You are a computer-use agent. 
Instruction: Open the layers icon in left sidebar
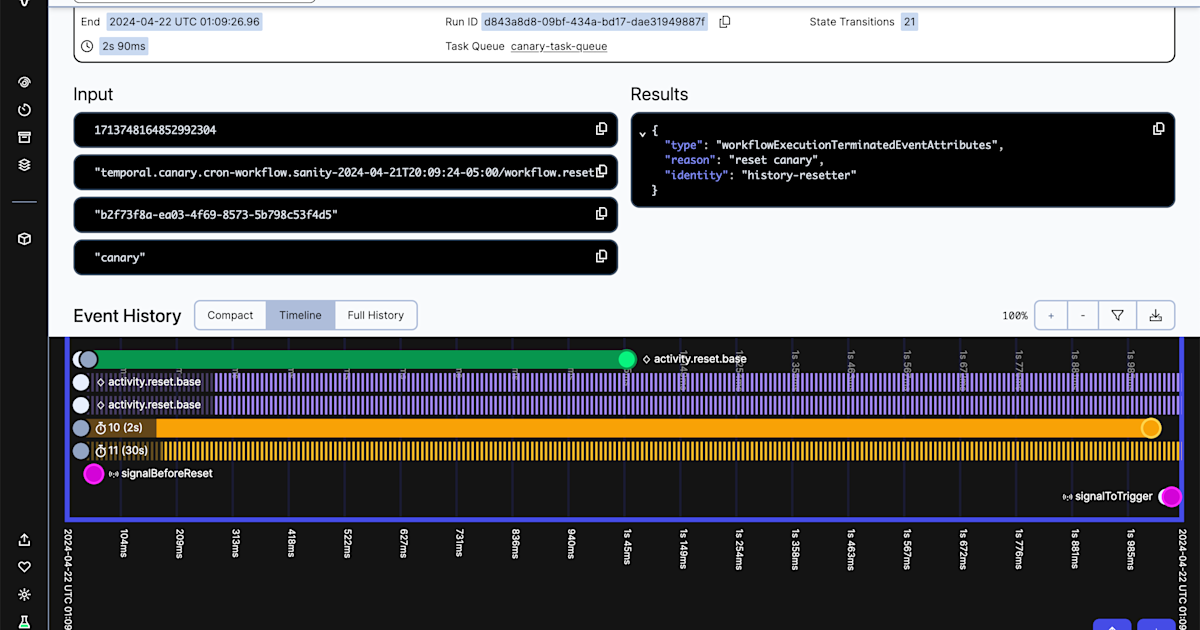[25, 165]
